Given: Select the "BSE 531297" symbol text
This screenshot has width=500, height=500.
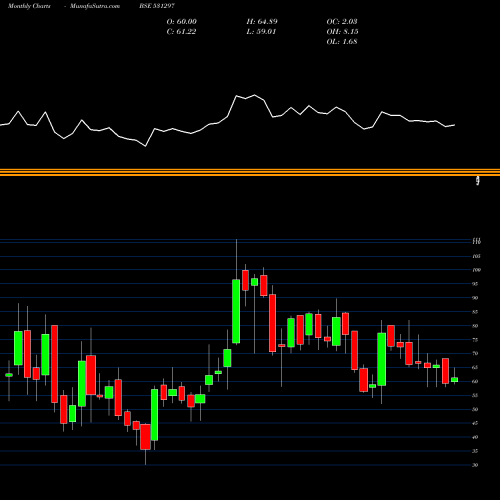Looking at the screenshot, I should pyautogui.click(x=157, y=6).
